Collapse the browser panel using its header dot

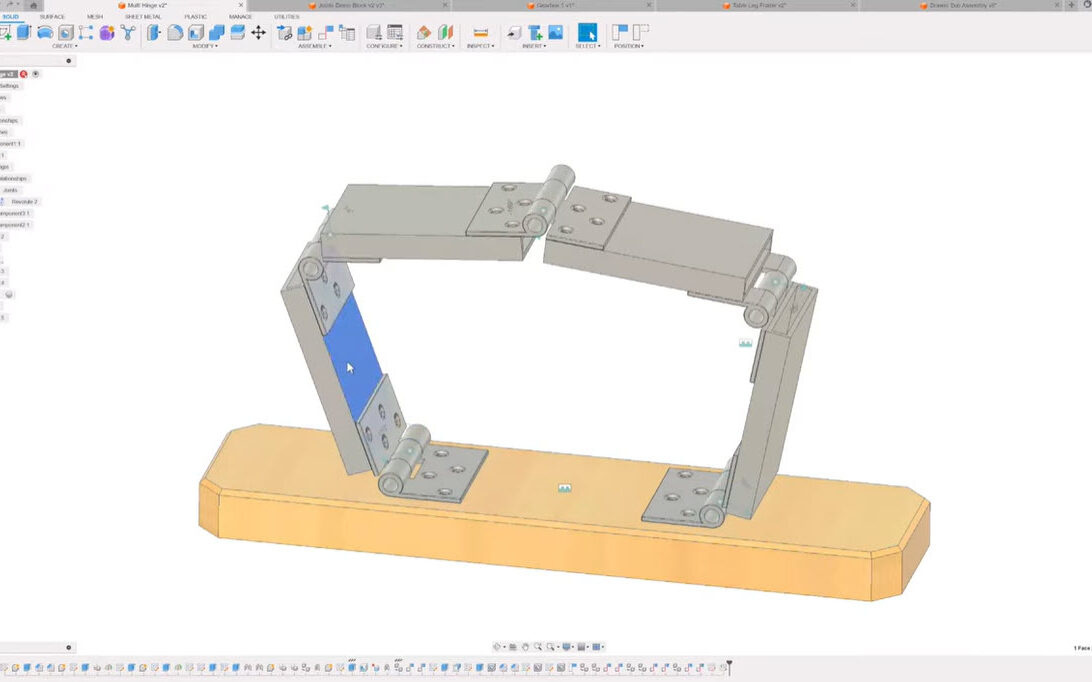tap(69, 61)
